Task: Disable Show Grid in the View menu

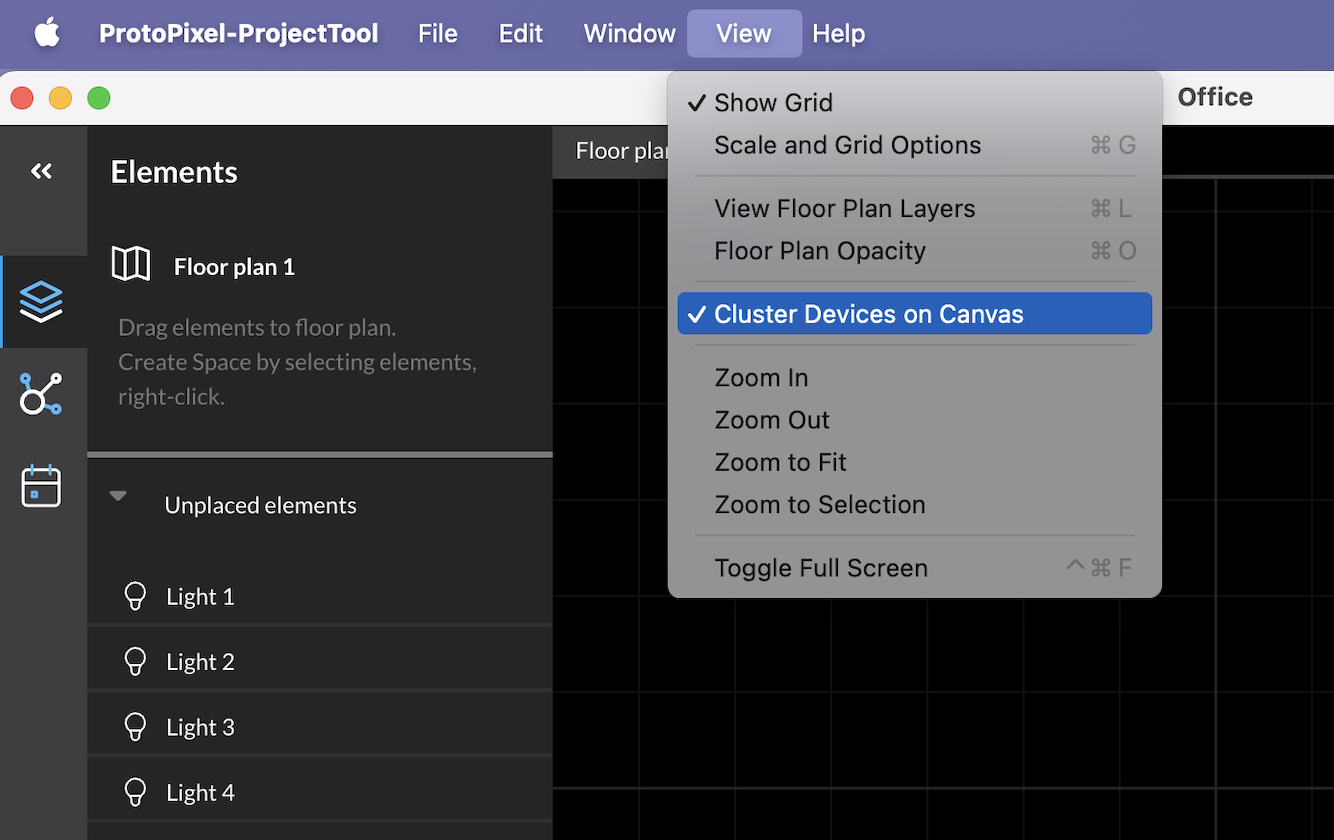Action: 773,102
